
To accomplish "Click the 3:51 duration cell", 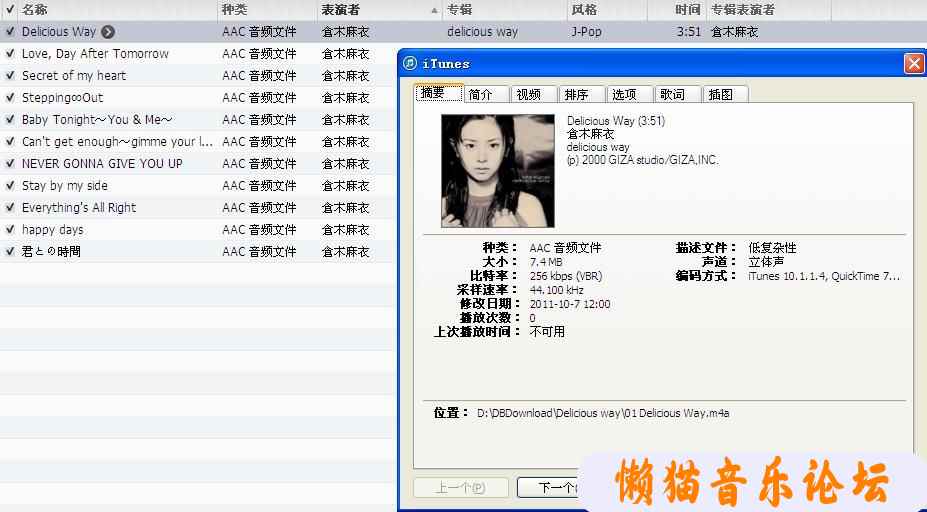I will pos(689,32).
